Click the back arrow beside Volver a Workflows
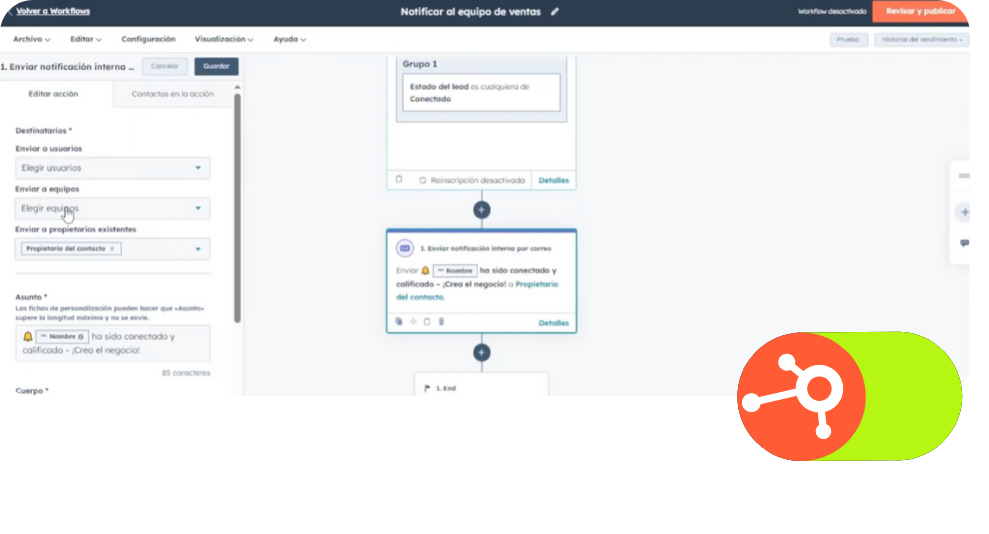This screenshot has width=989, height=534. tap(9, 11)
